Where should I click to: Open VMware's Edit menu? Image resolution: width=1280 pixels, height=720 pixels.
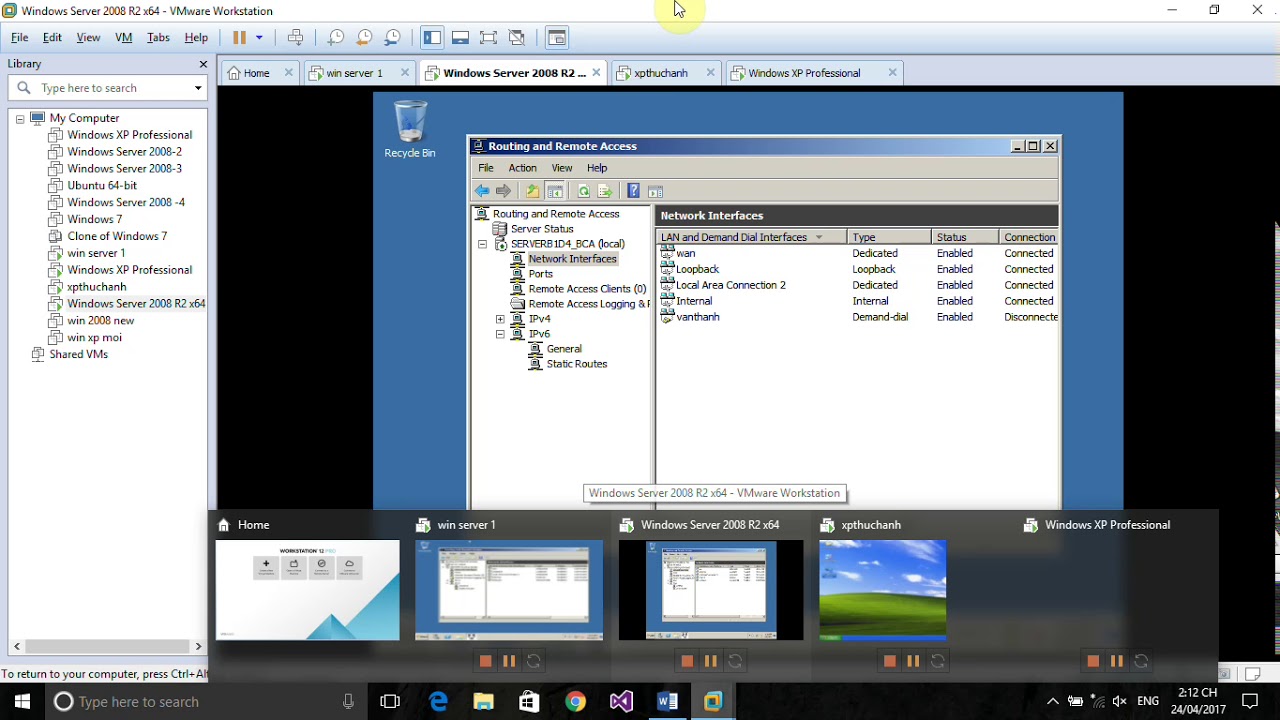(52, 38)
